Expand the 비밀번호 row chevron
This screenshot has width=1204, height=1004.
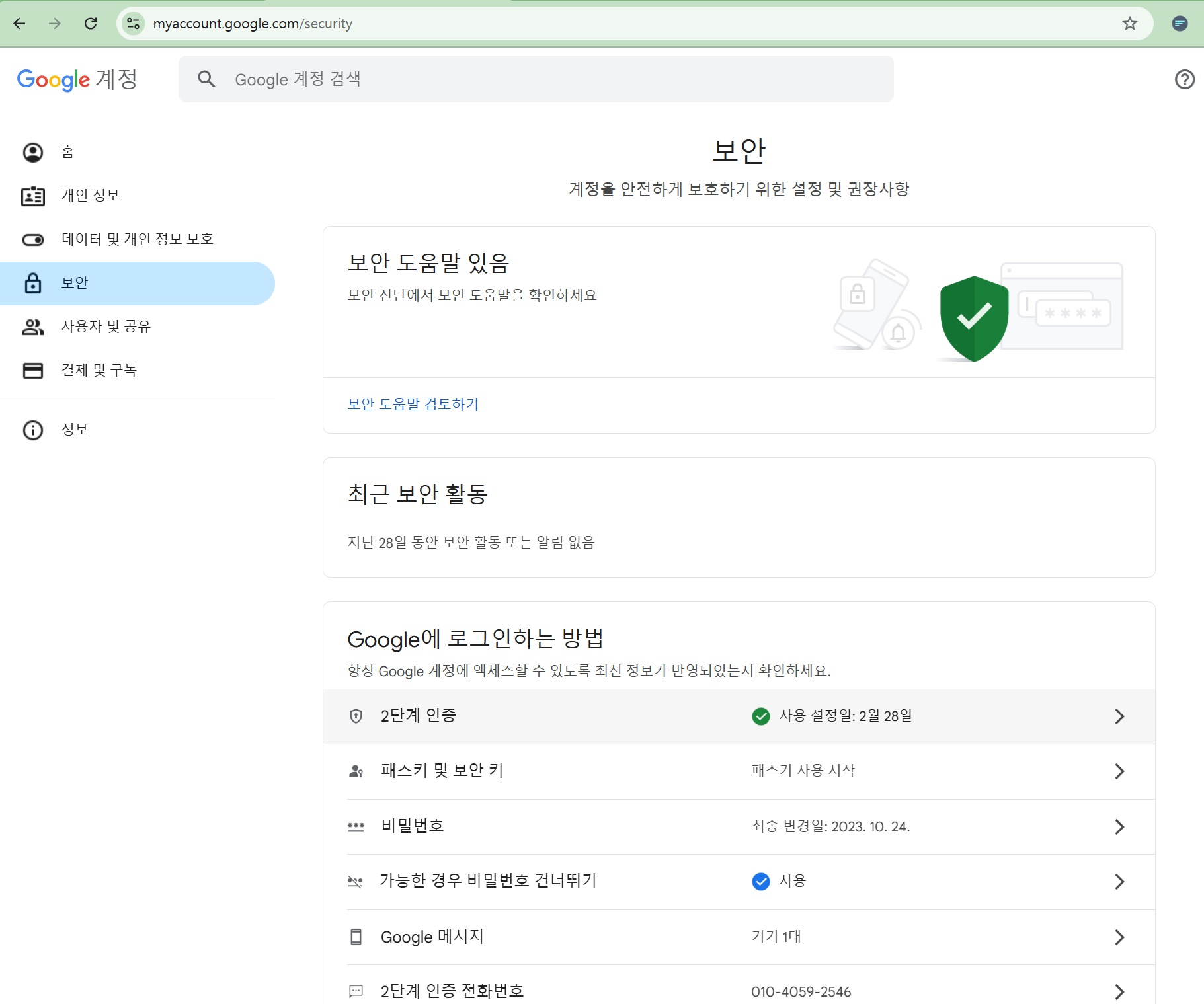(x=1119, y=827)
